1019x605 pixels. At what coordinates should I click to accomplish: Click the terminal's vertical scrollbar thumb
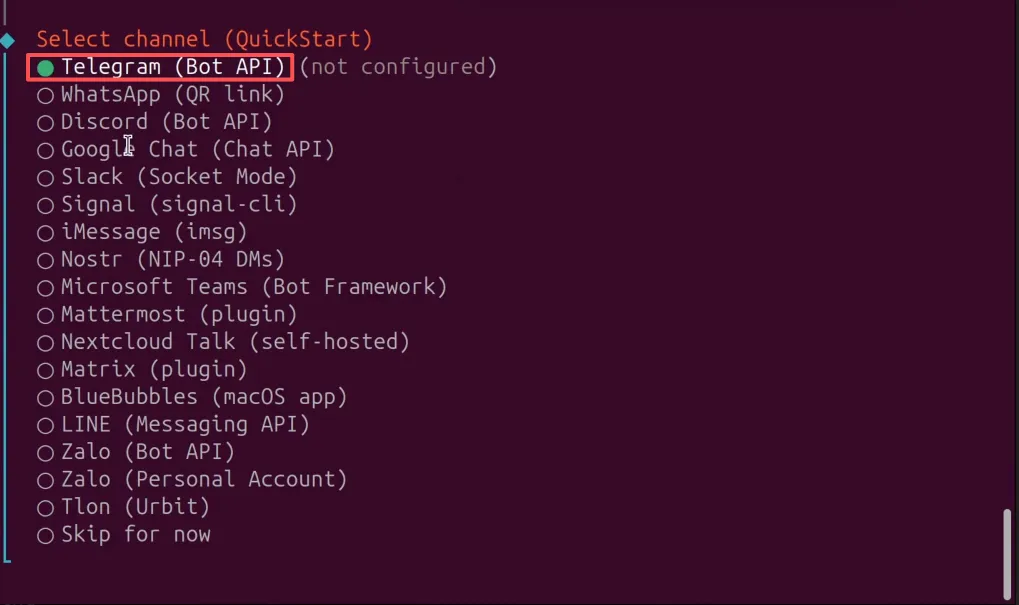click(1008, 551)
